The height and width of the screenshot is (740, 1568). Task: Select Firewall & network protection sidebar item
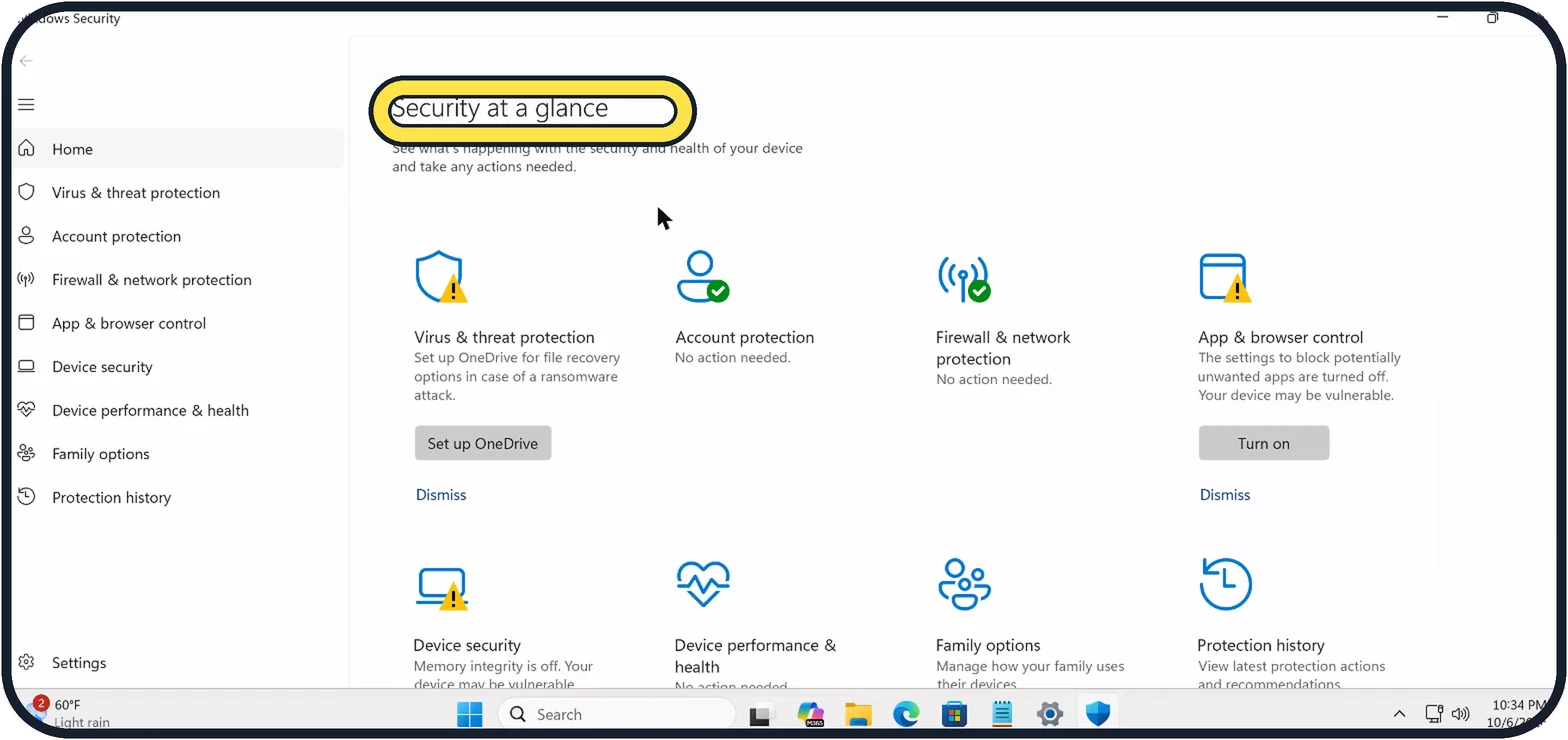point(178,280)
